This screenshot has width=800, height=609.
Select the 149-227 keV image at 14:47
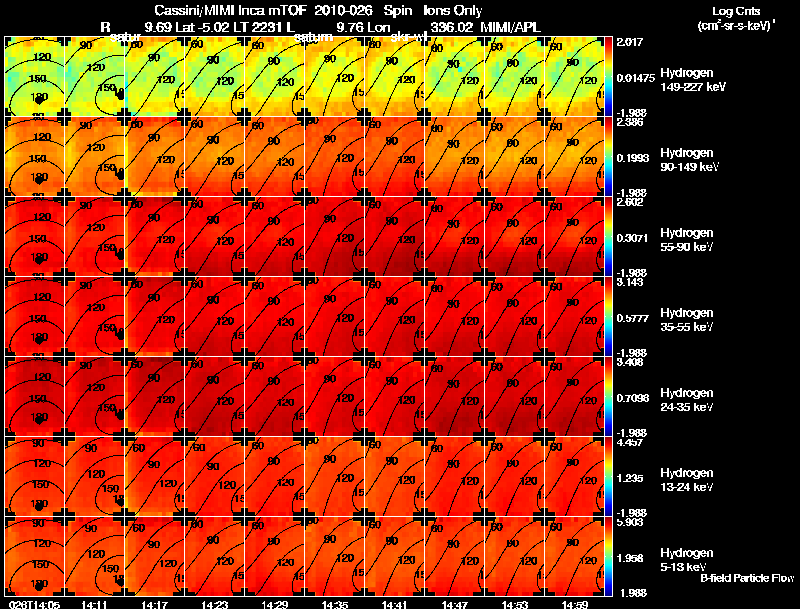(455, 77)
